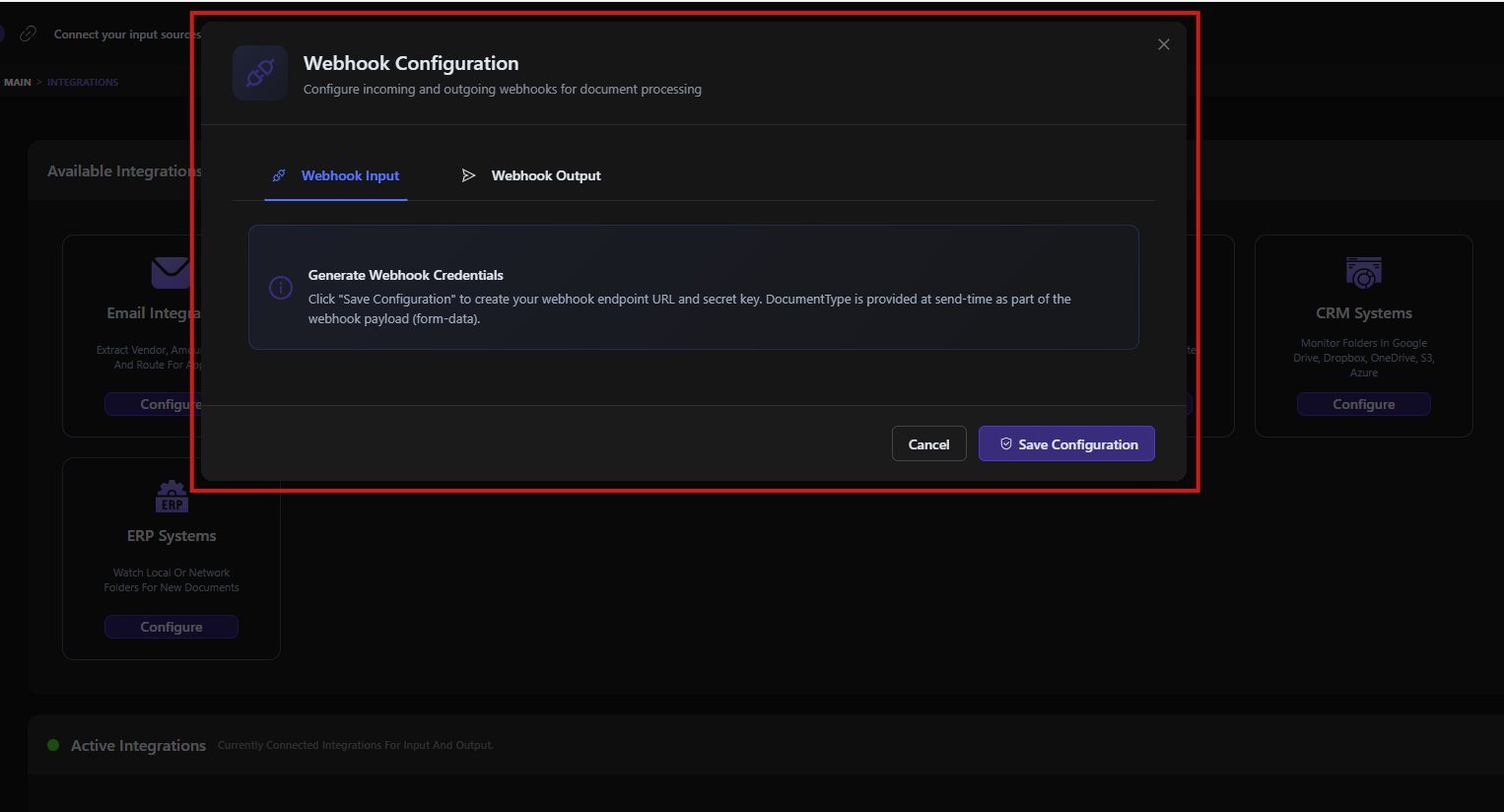Click the Active Integrations heading
Image resolution: width=1504 pixels, height=812 pixels.
click(138, 746)
